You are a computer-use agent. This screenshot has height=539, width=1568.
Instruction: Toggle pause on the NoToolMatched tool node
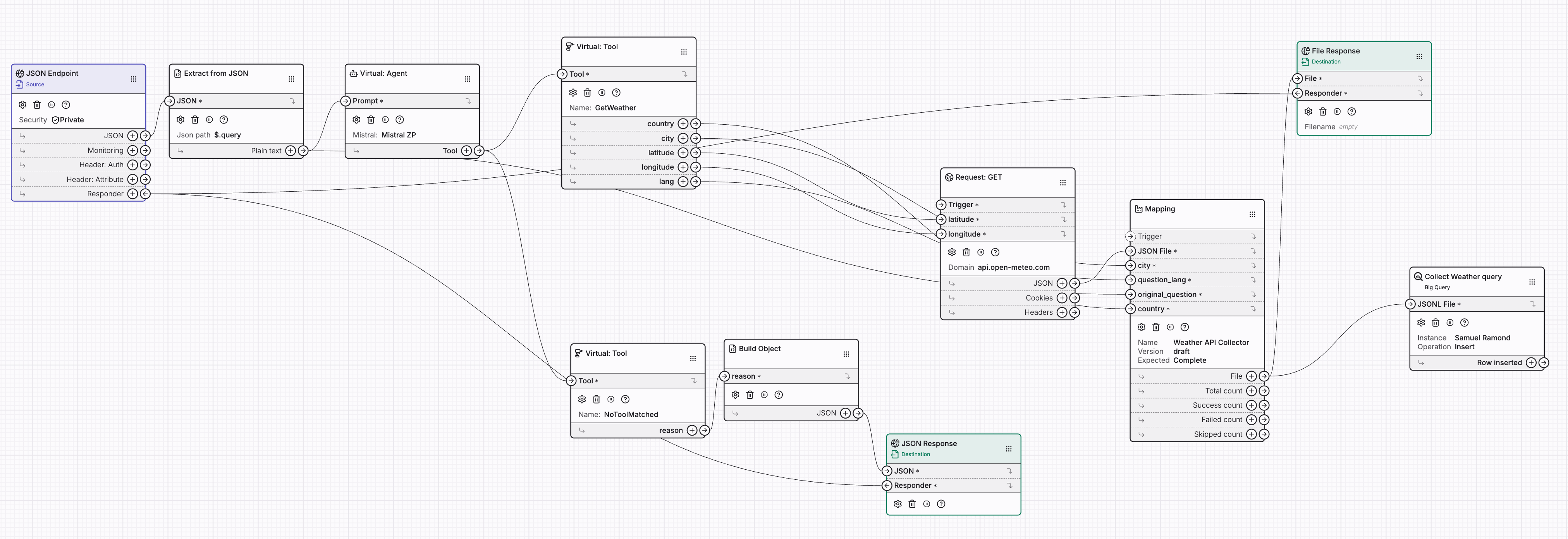click(610, 399)
